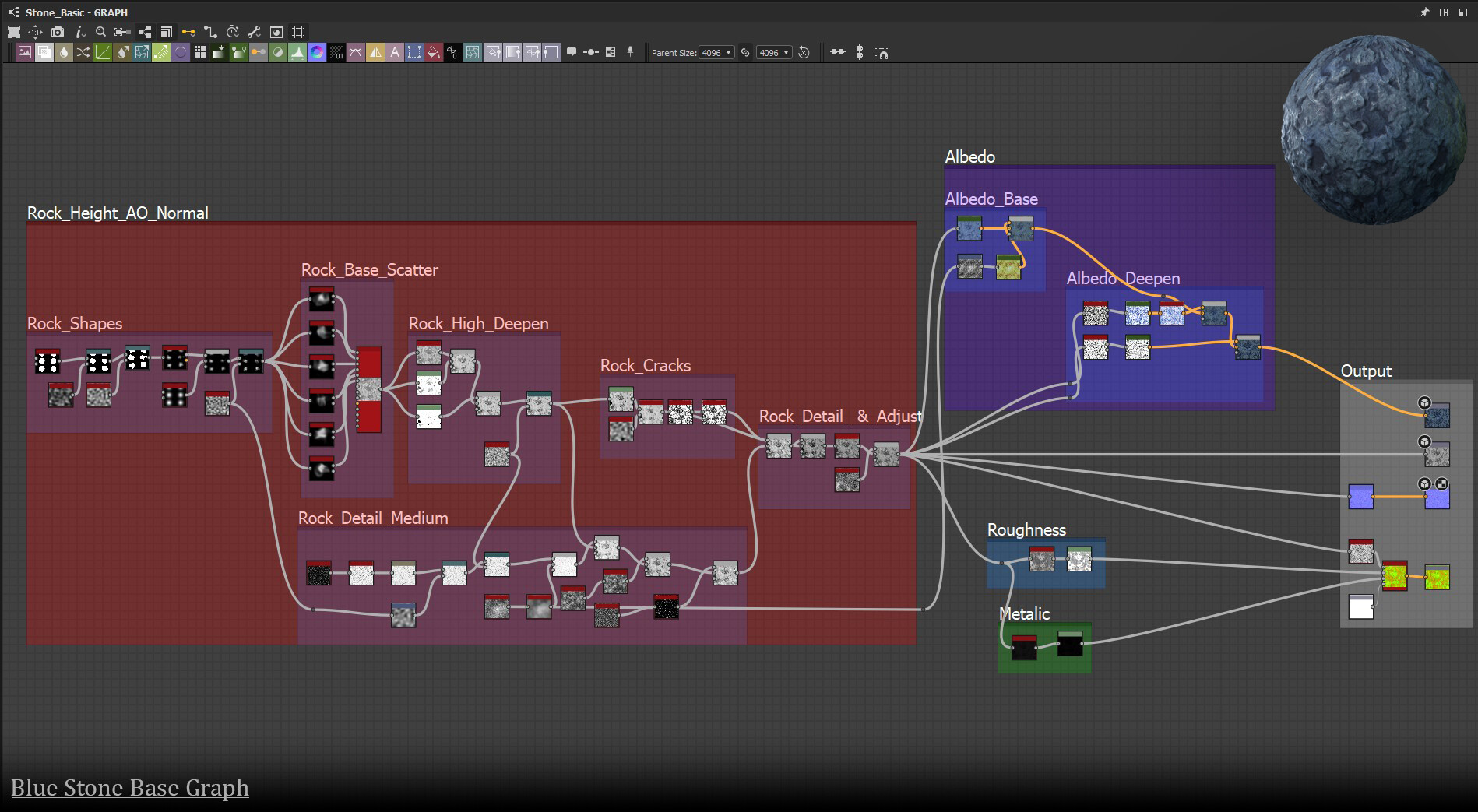Image resolution: width=1478 pixels, height=812 pixels.
Task: Click the Curve node icon in toolbar
Action: [103, 52]
